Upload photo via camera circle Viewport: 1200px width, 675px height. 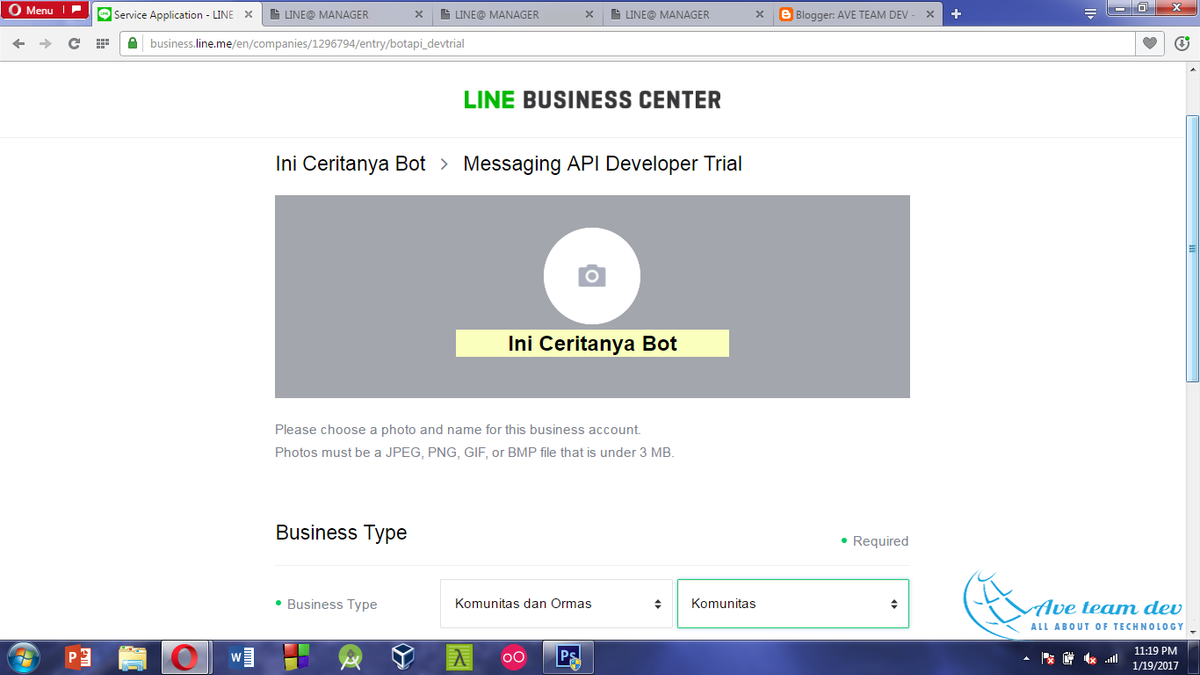coord(592,276)
